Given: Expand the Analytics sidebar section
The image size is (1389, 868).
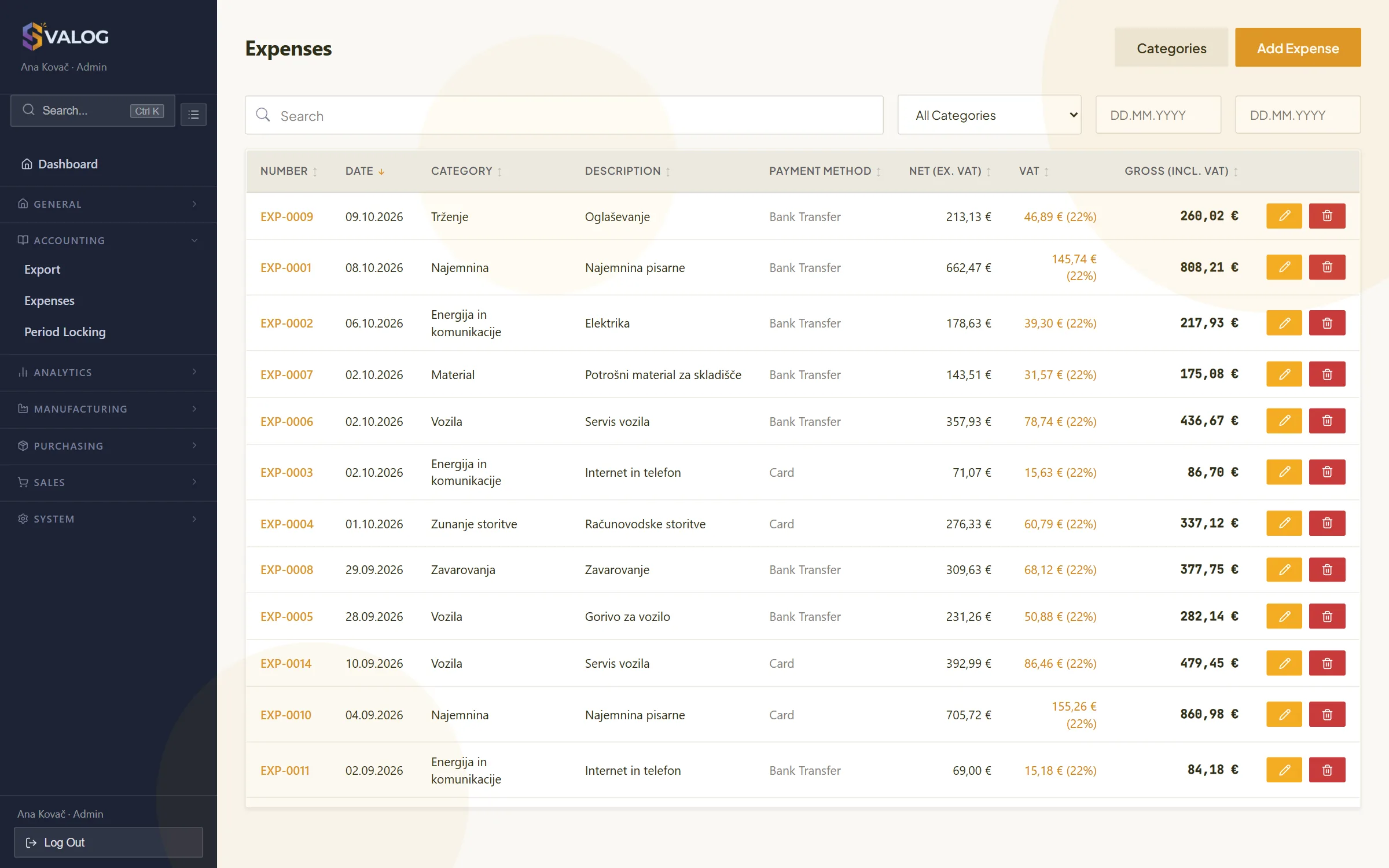Looking at the screenshot, I should [x=108, y=373].
